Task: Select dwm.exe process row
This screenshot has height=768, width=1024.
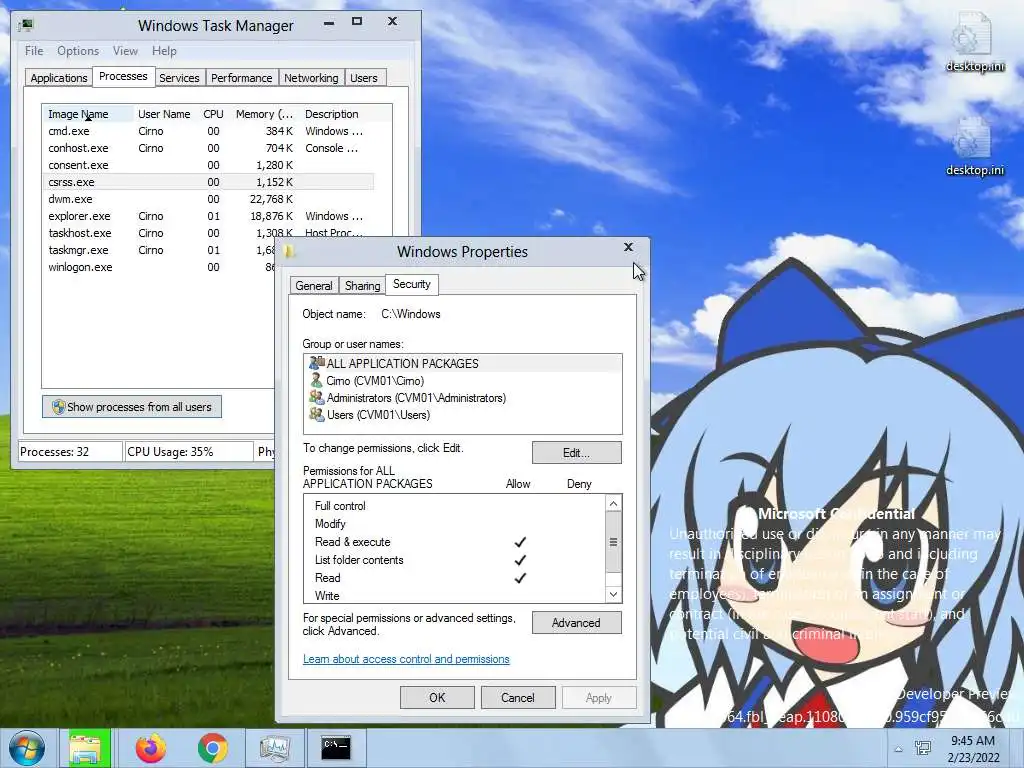Action: point(209,199)
